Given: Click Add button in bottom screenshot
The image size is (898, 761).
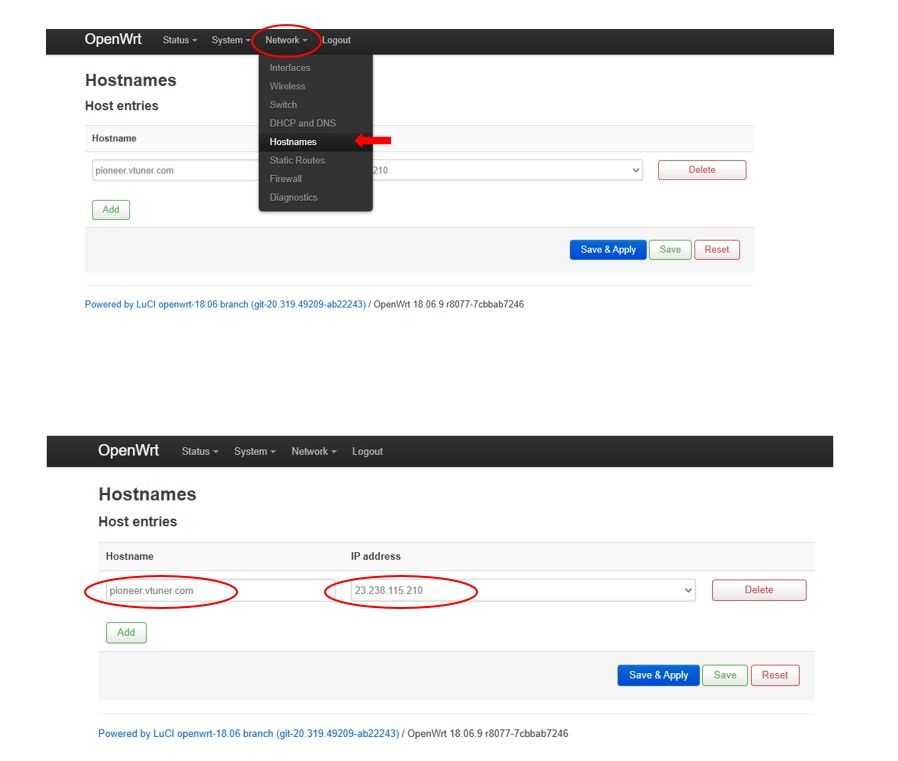Looking at the screenshot, I should [126, 633].
